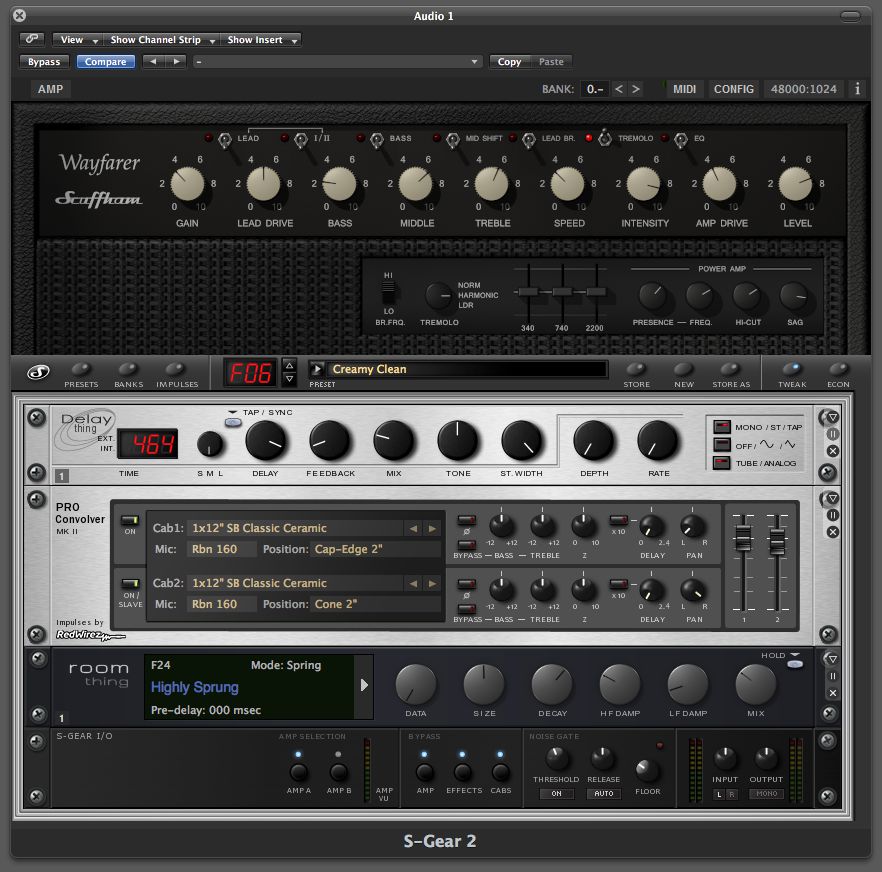
Task: Adjust the Convolver channel 1 fader
Action: click(x=743, y=538)
